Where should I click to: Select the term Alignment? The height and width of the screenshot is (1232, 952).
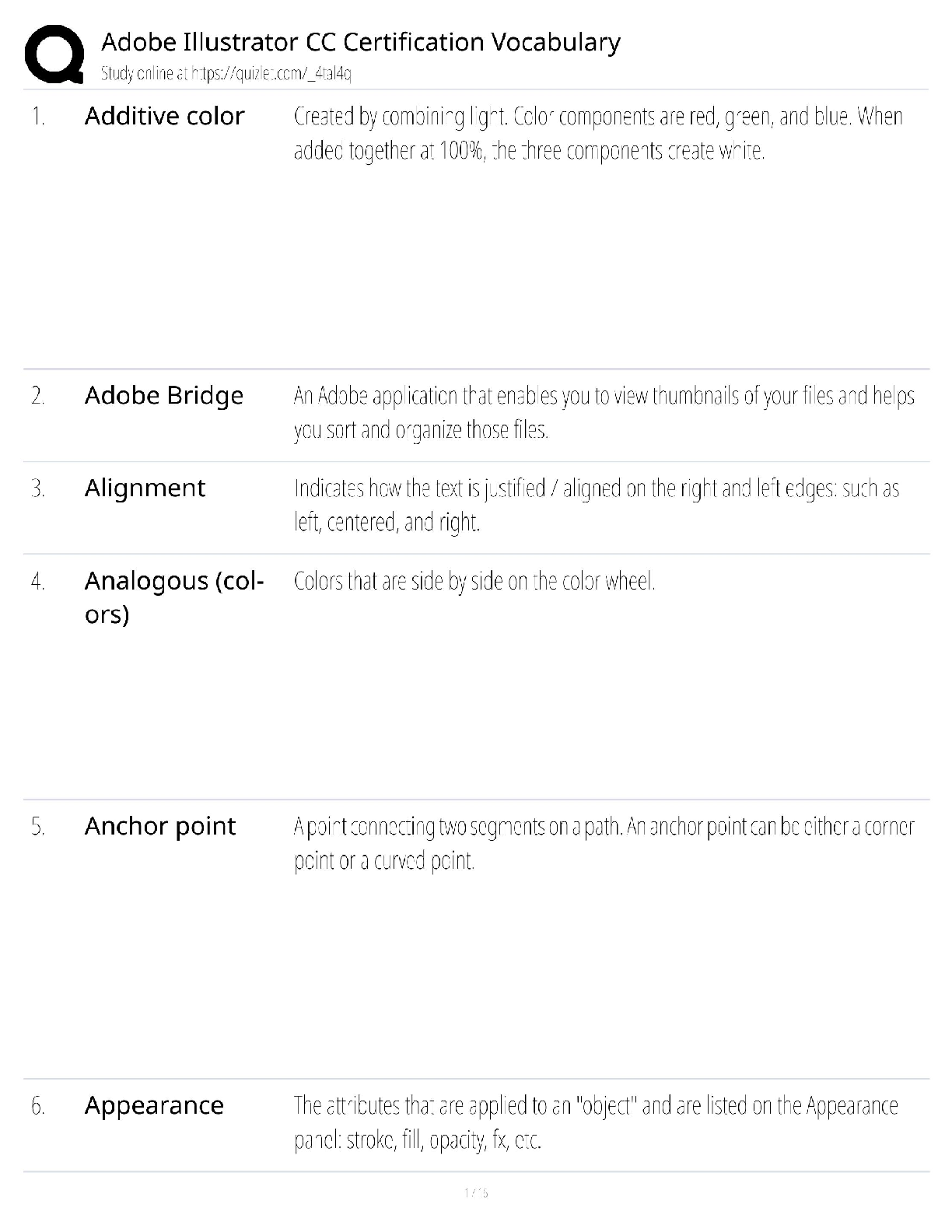pyautogui.click(x=145, y=488)
